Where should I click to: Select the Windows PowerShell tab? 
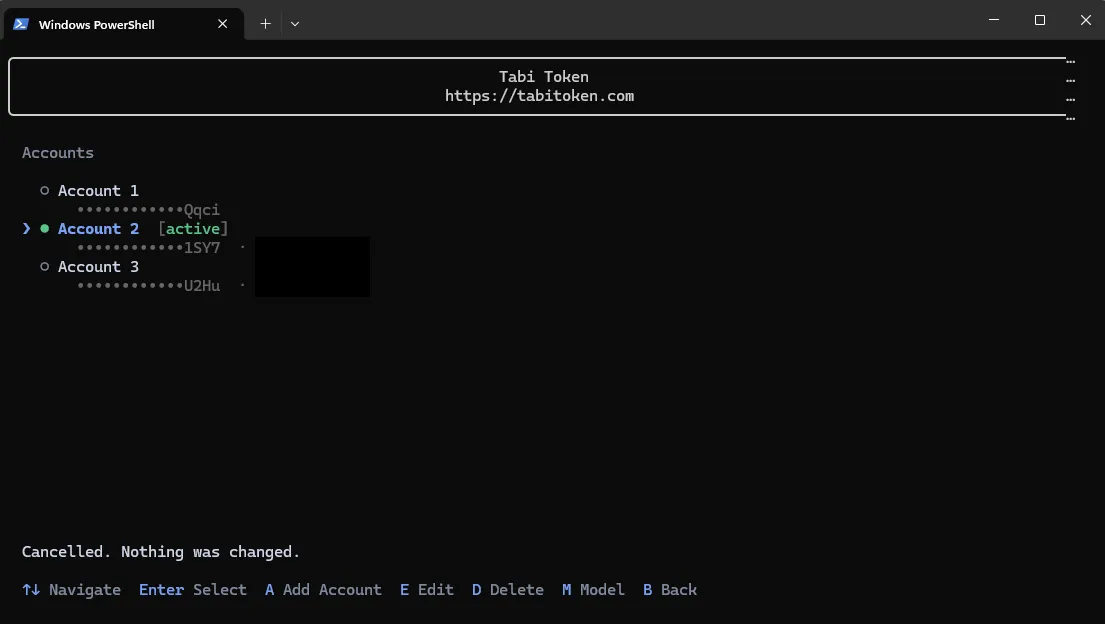coord(124,24)
